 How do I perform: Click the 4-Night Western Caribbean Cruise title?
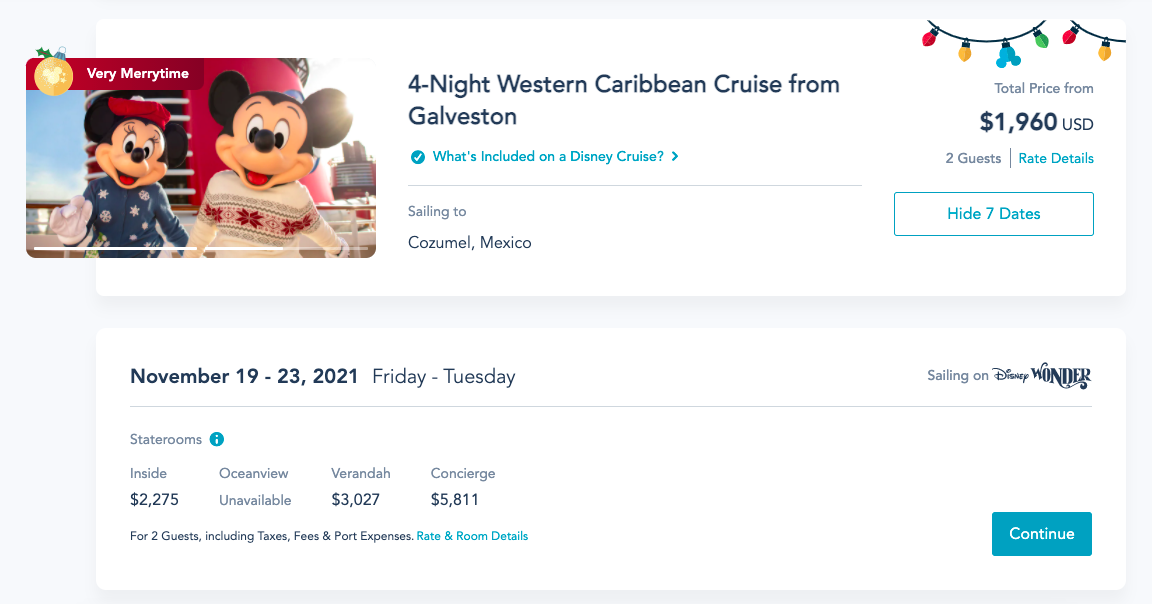tap(623, 99)
